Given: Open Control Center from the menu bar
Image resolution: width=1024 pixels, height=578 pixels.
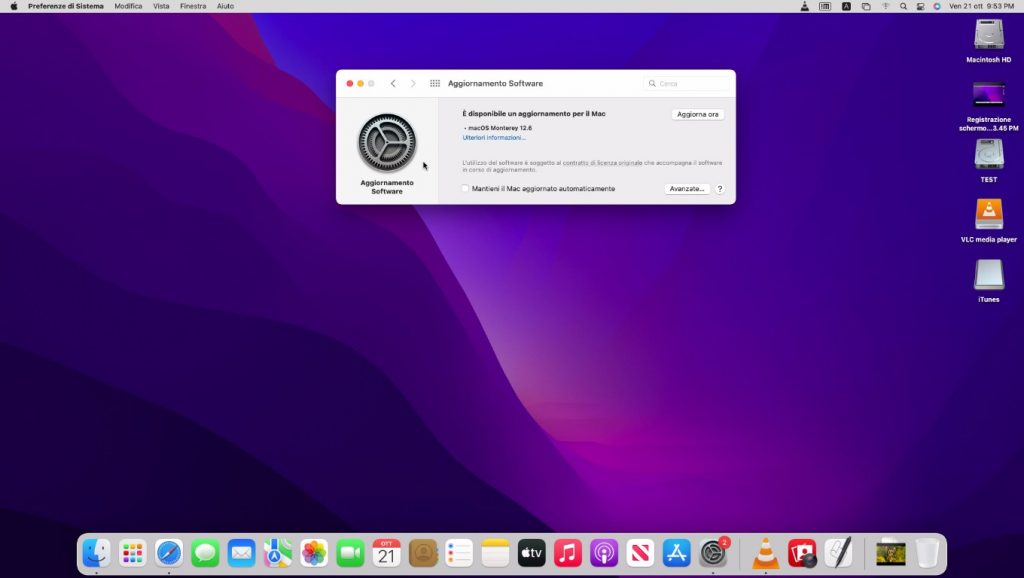Looking at the screenshot, I should tap(920, 6).
